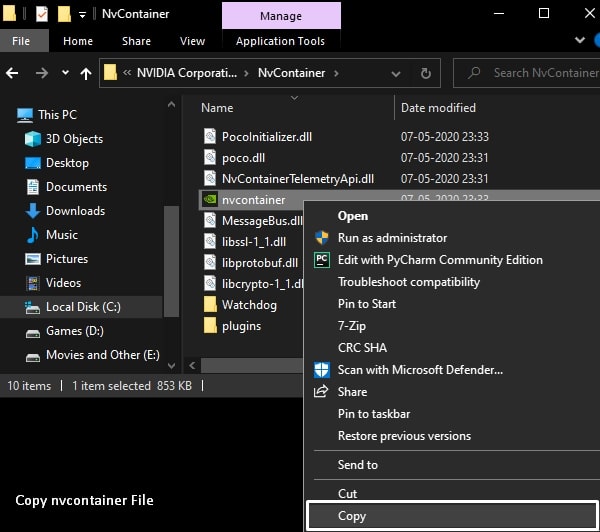Click the New folder quick access icon
The image size is (600, 532).
coord(64,14)
